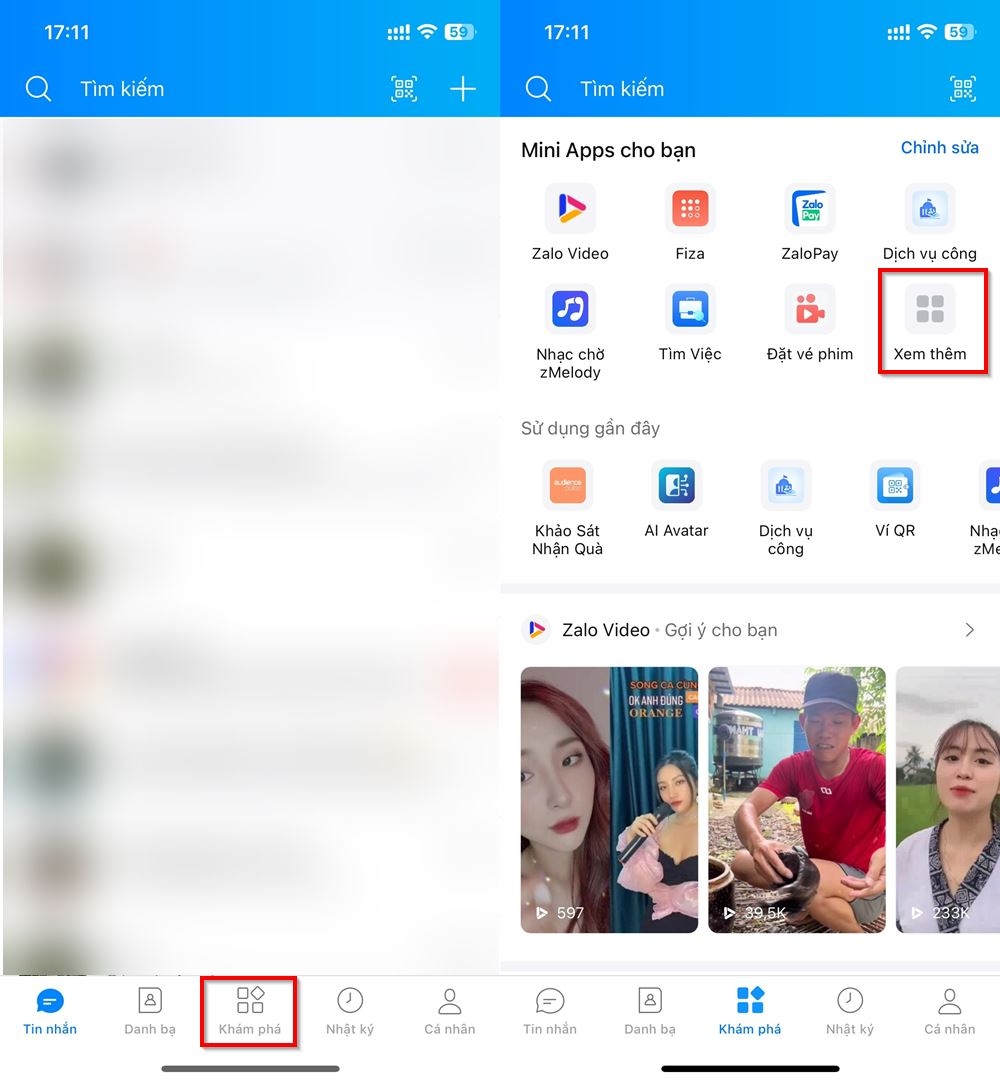
Task: Open Nhật ký tab on right screen
Action: pyautogui.click(x=850, y=1012)
